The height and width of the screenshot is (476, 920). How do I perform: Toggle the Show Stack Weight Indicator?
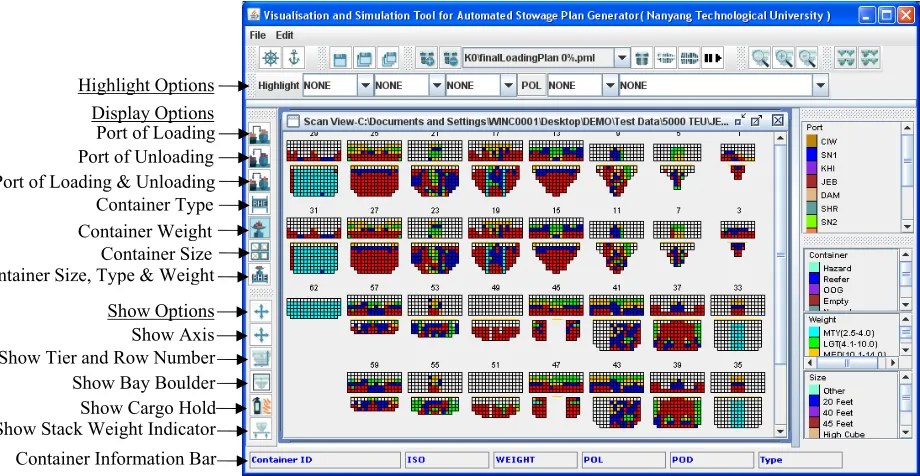(259, 430)
